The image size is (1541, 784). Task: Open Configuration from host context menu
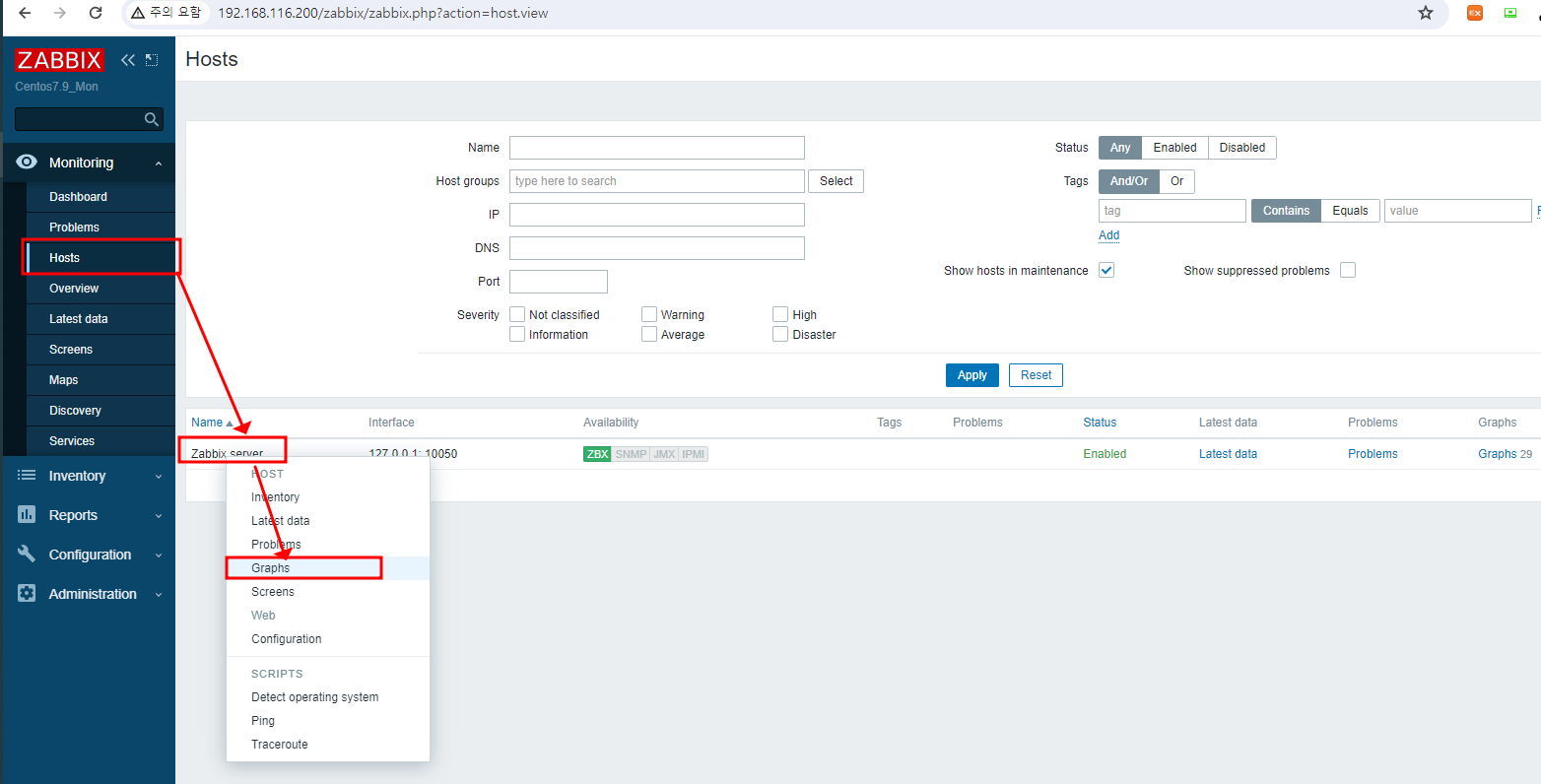click(x=327, y=639)
